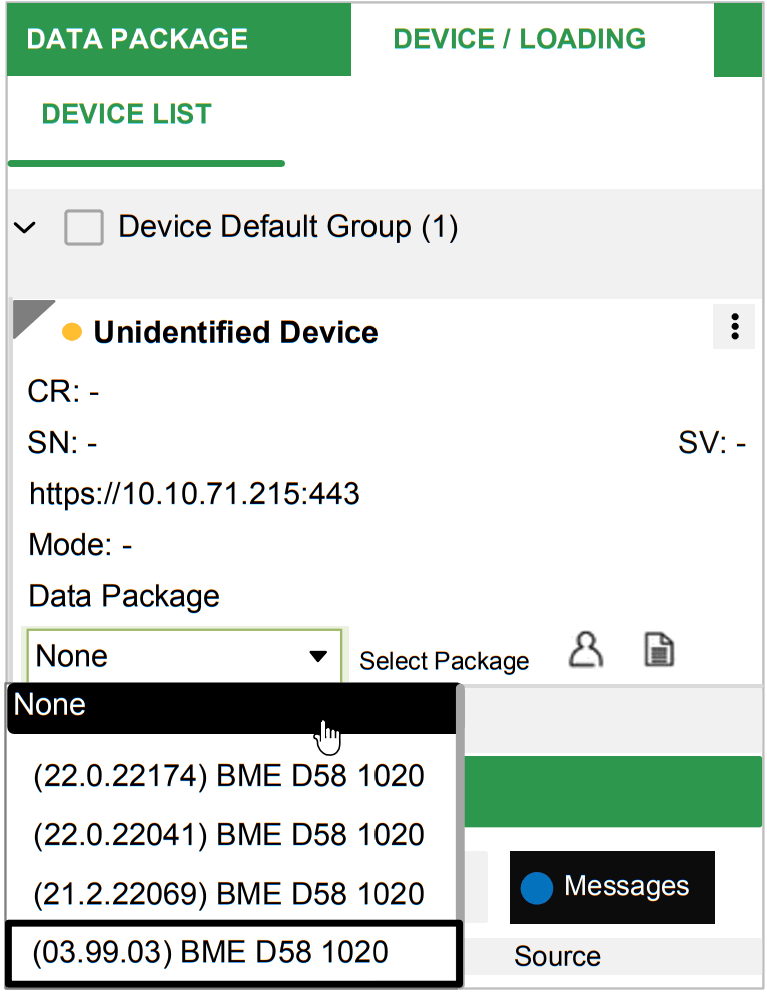Select the Unidentified Device title
This screenshot has height=993, width=767.
point(237,331)
